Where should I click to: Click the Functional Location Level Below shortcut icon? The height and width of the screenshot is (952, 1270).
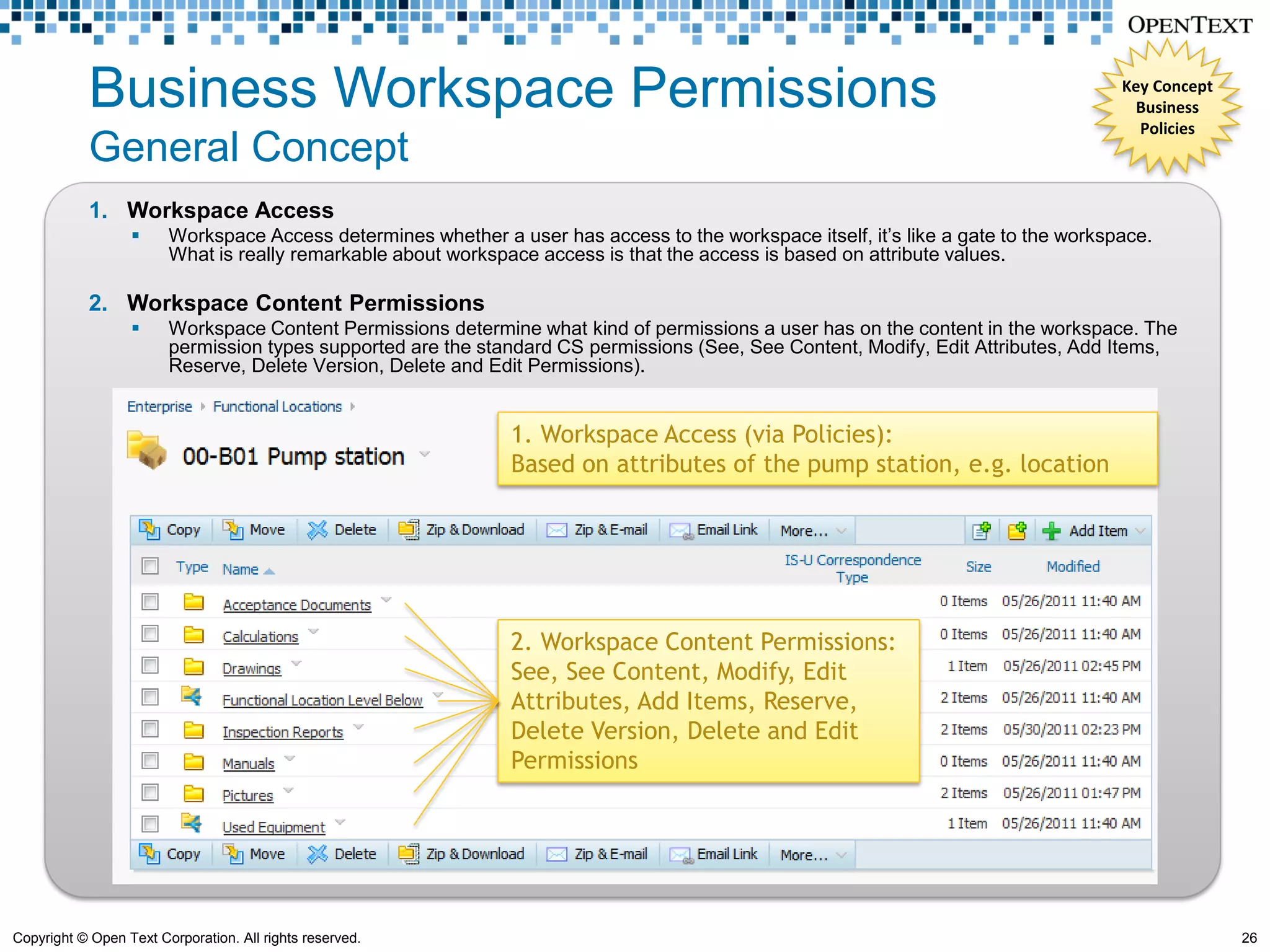coord(192,695)
